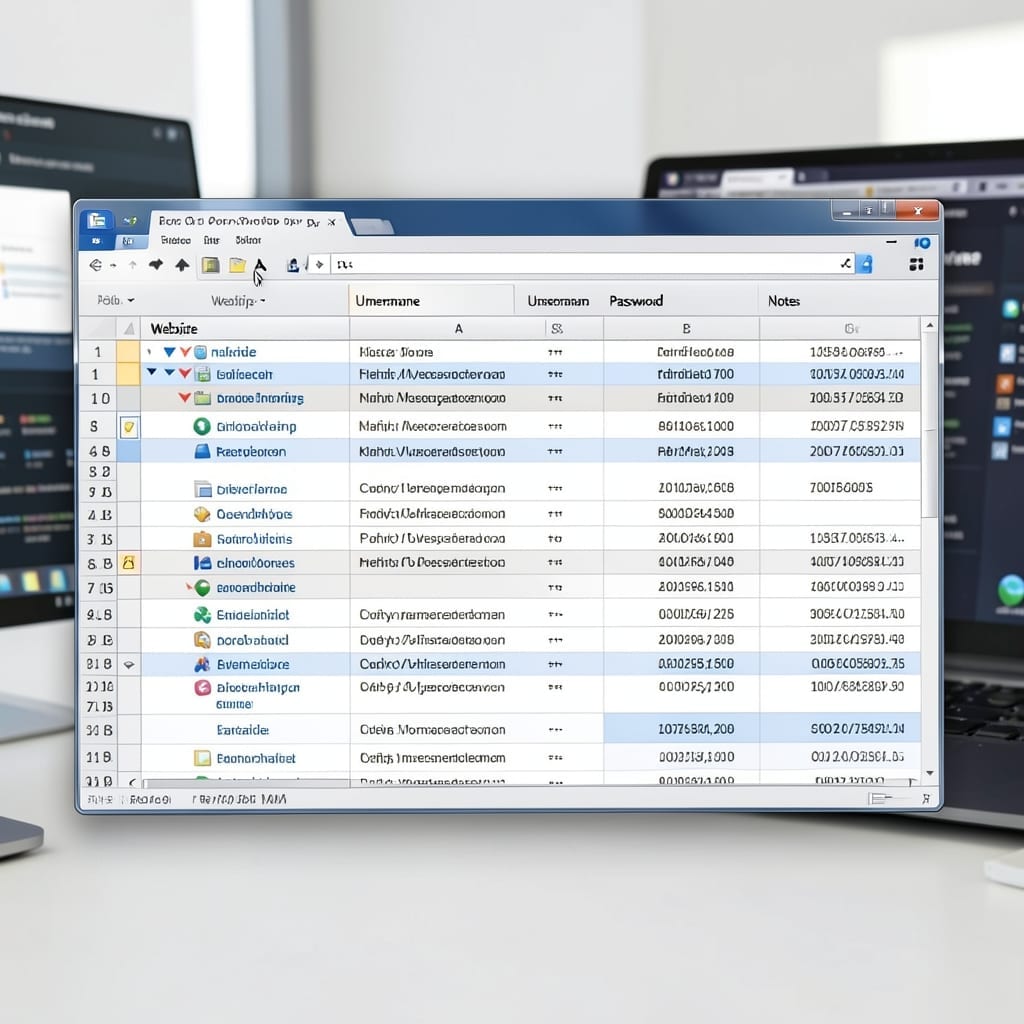
Task: Click the back arrow in the toolbar
Action: pos(95,265)
